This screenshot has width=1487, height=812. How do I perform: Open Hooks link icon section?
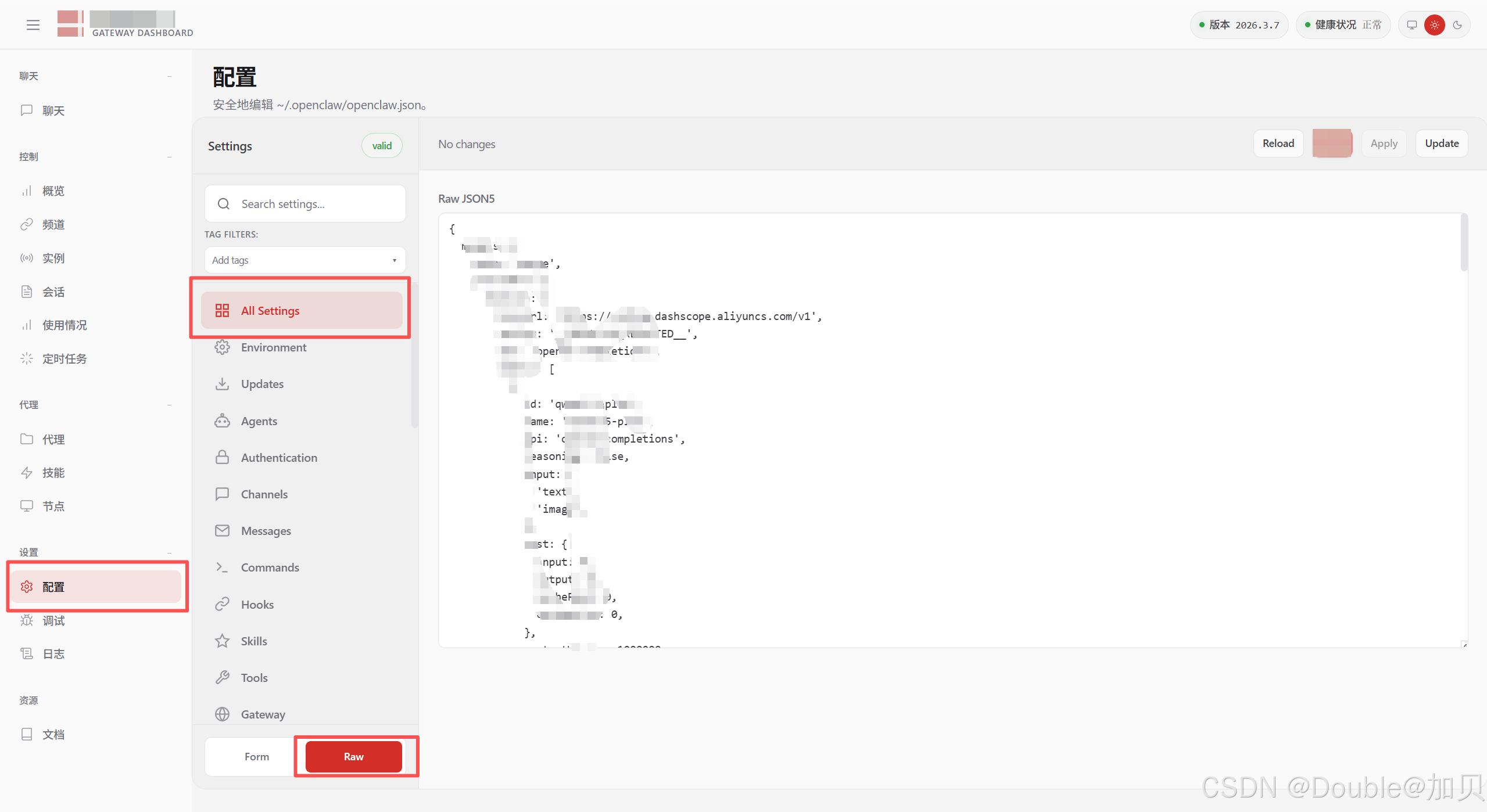coord(222,605)
